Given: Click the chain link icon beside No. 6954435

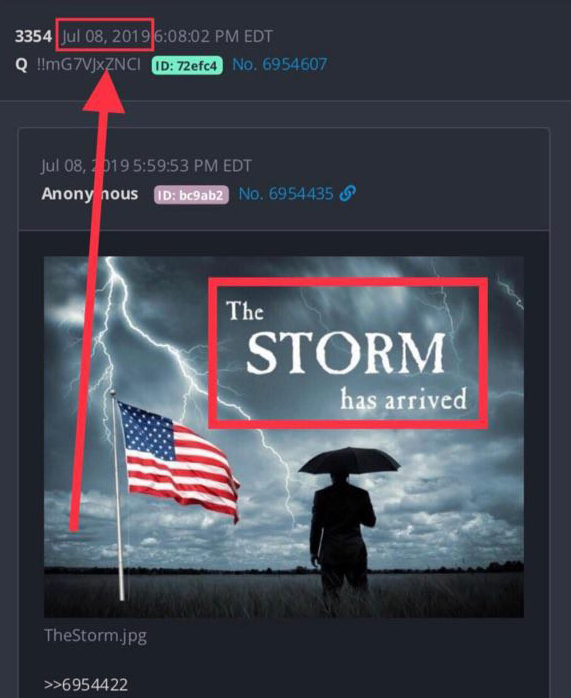Looking at the screenshot, I should coord(347,193).
